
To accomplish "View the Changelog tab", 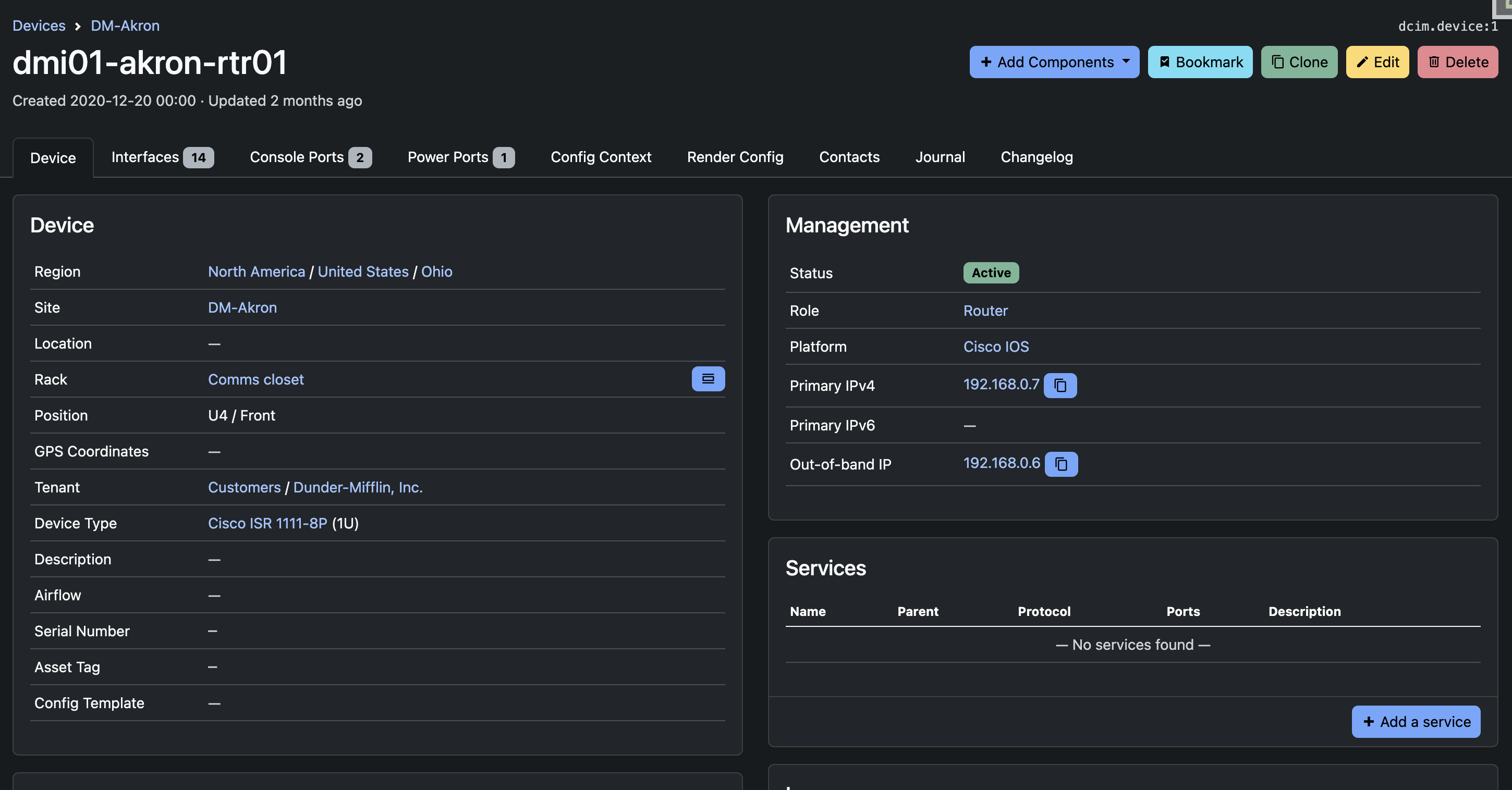I will pyautogui.click(x=1037, y=157).
